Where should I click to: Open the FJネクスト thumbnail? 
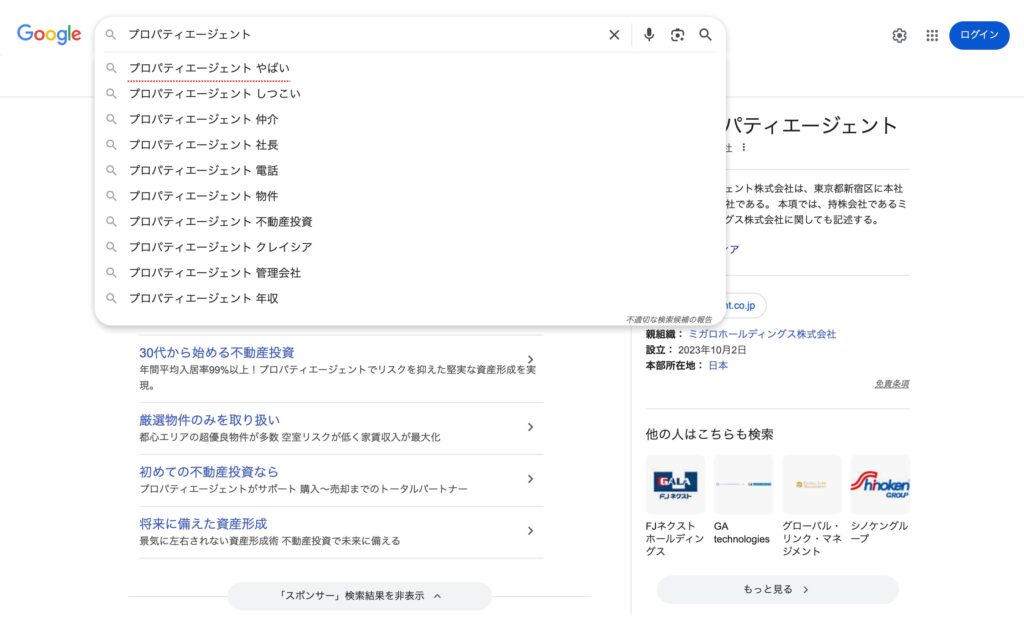click(x=675, y=485)
